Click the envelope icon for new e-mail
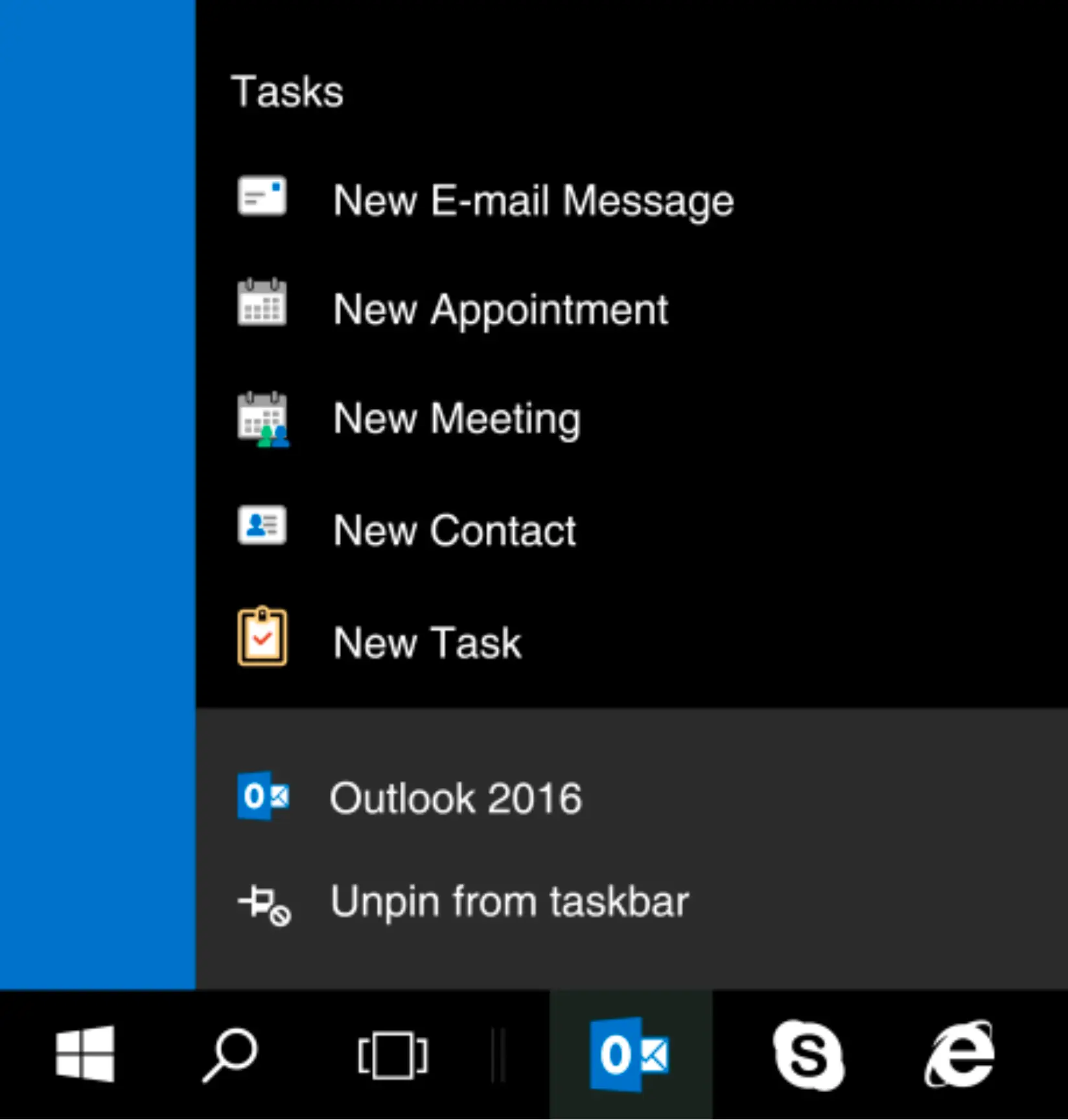The height and width of the screenshot is (1120, 1068). click(x=262, y=196)
